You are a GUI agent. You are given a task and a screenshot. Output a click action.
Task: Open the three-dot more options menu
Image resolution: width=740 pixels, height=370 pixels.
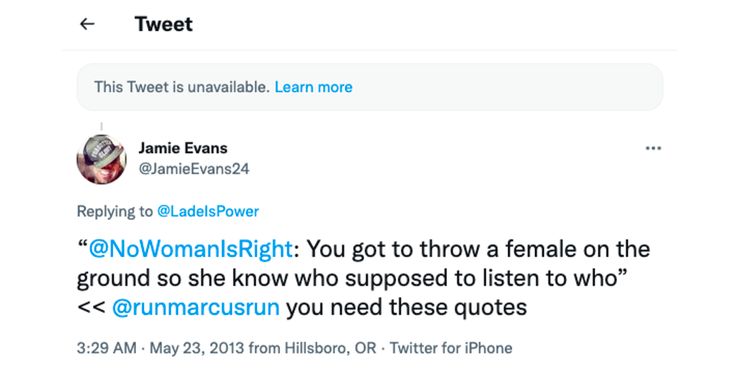(653, 148)
